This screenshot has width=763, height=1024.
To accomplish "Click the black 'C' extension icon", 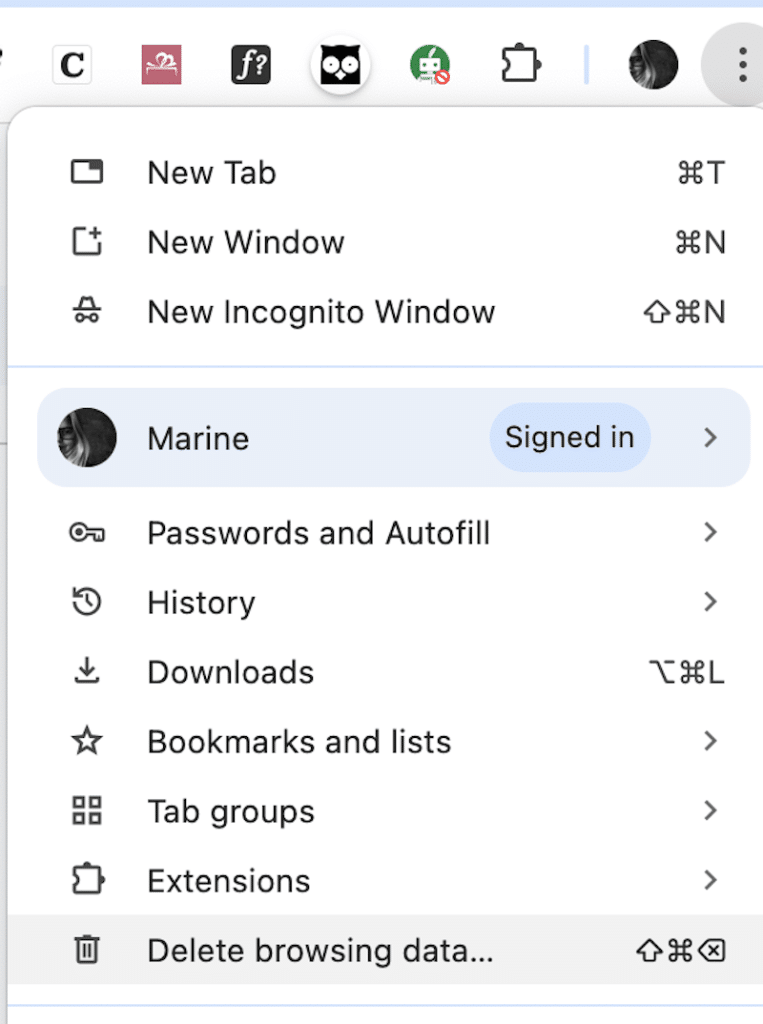I will [x=72, y=65].
